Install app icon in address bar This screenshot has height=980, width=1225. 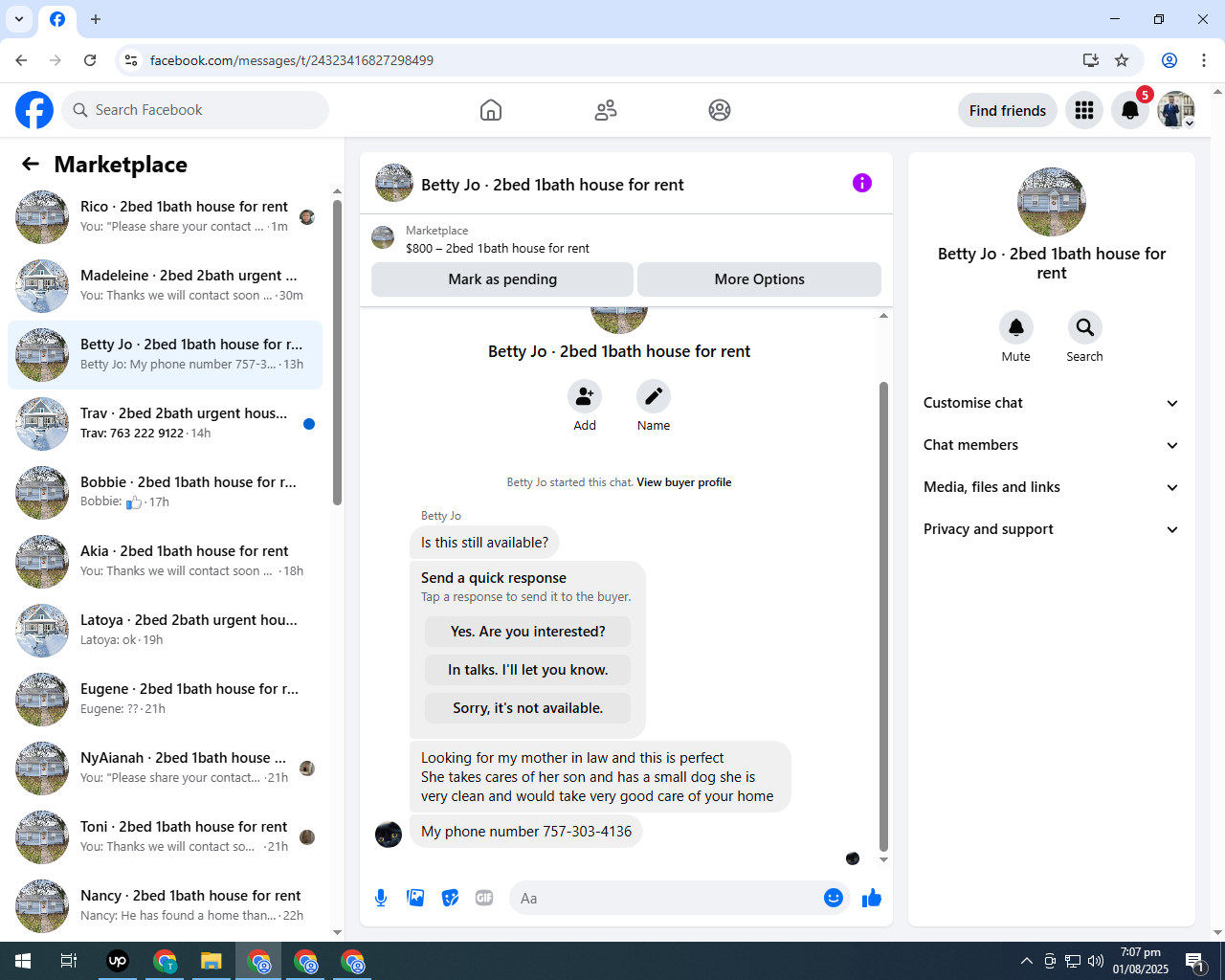click(x=1091, y=60)
